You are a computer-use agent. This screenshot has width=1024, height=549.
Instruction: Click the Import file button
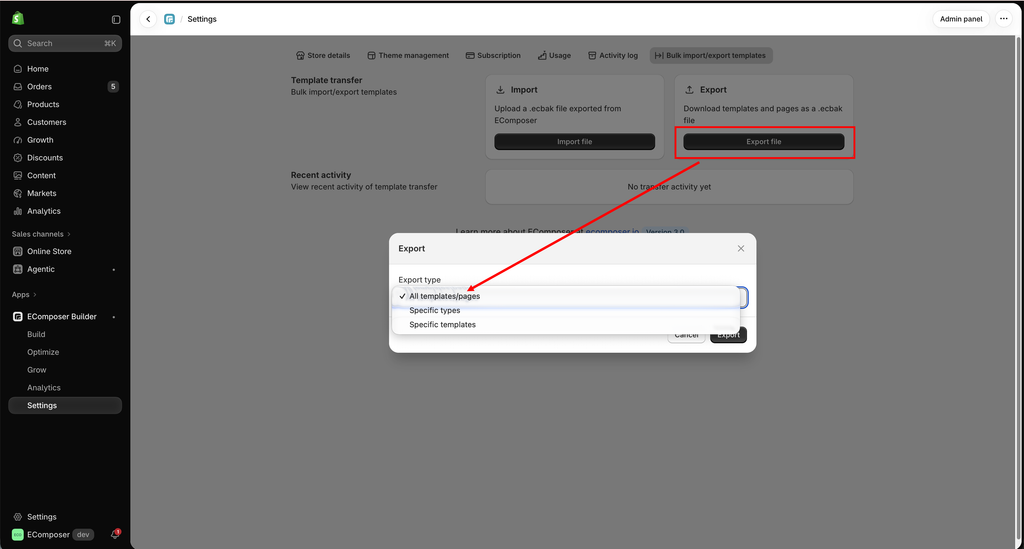pyautogui.click(x=575, y=142)
